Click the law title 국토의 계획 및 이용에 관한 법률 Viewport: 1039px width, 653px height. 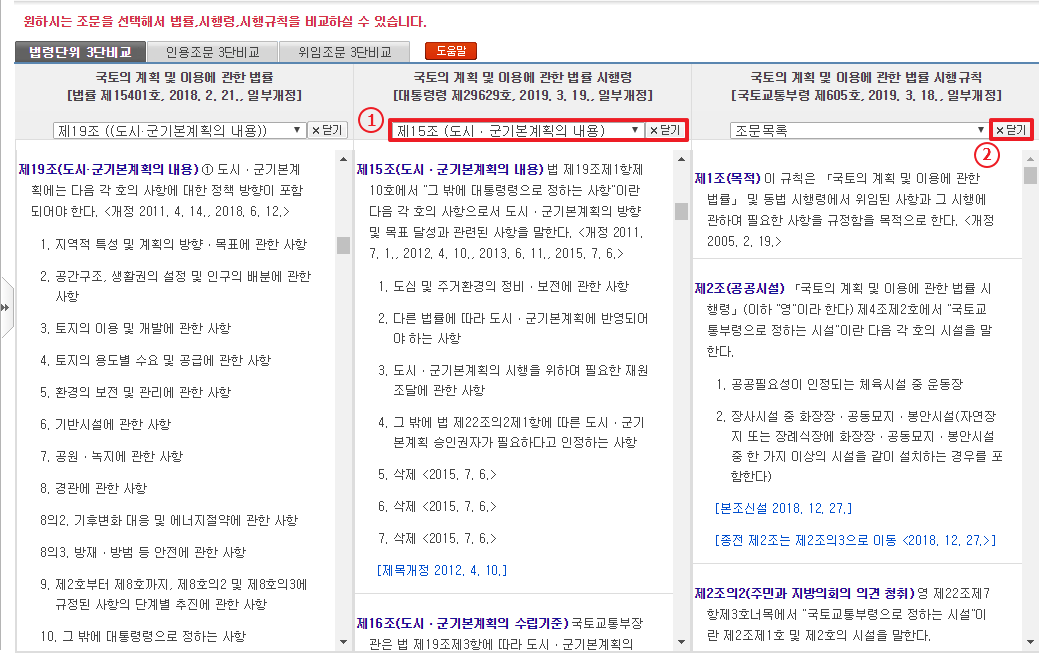[x=184, y=78]
